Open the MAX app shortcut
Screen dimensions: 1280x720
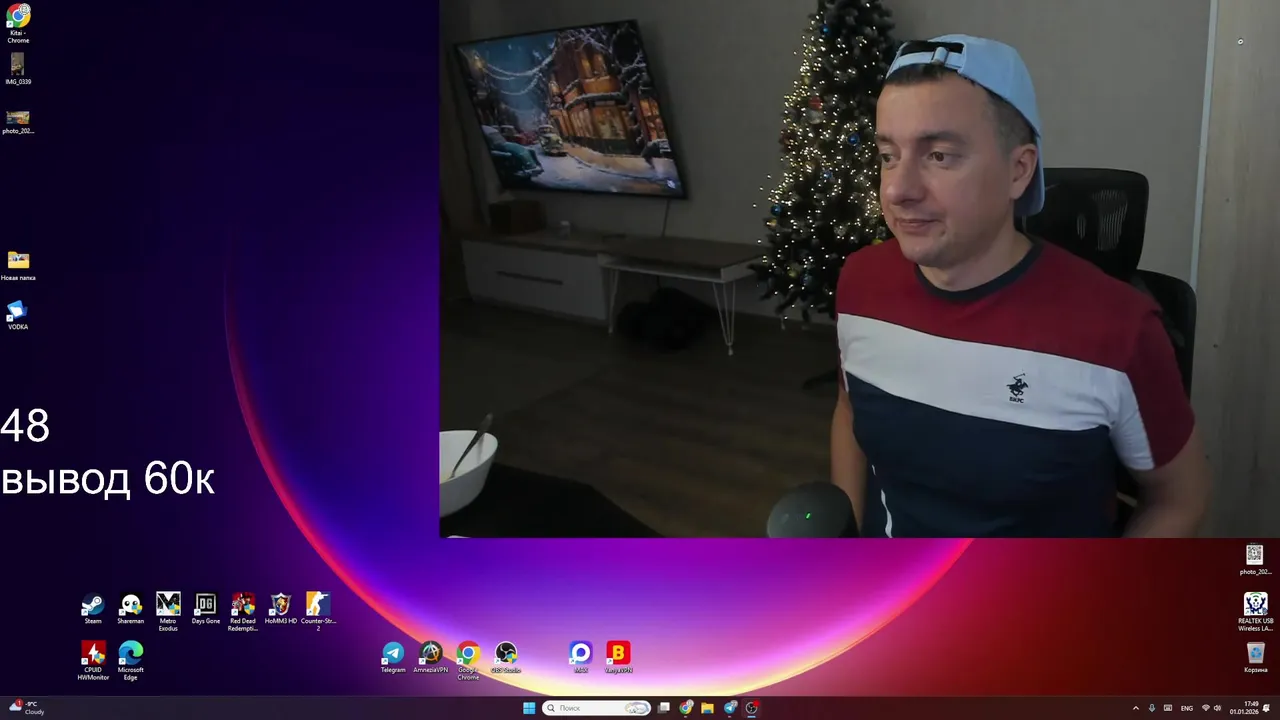[x=581, y=658]
